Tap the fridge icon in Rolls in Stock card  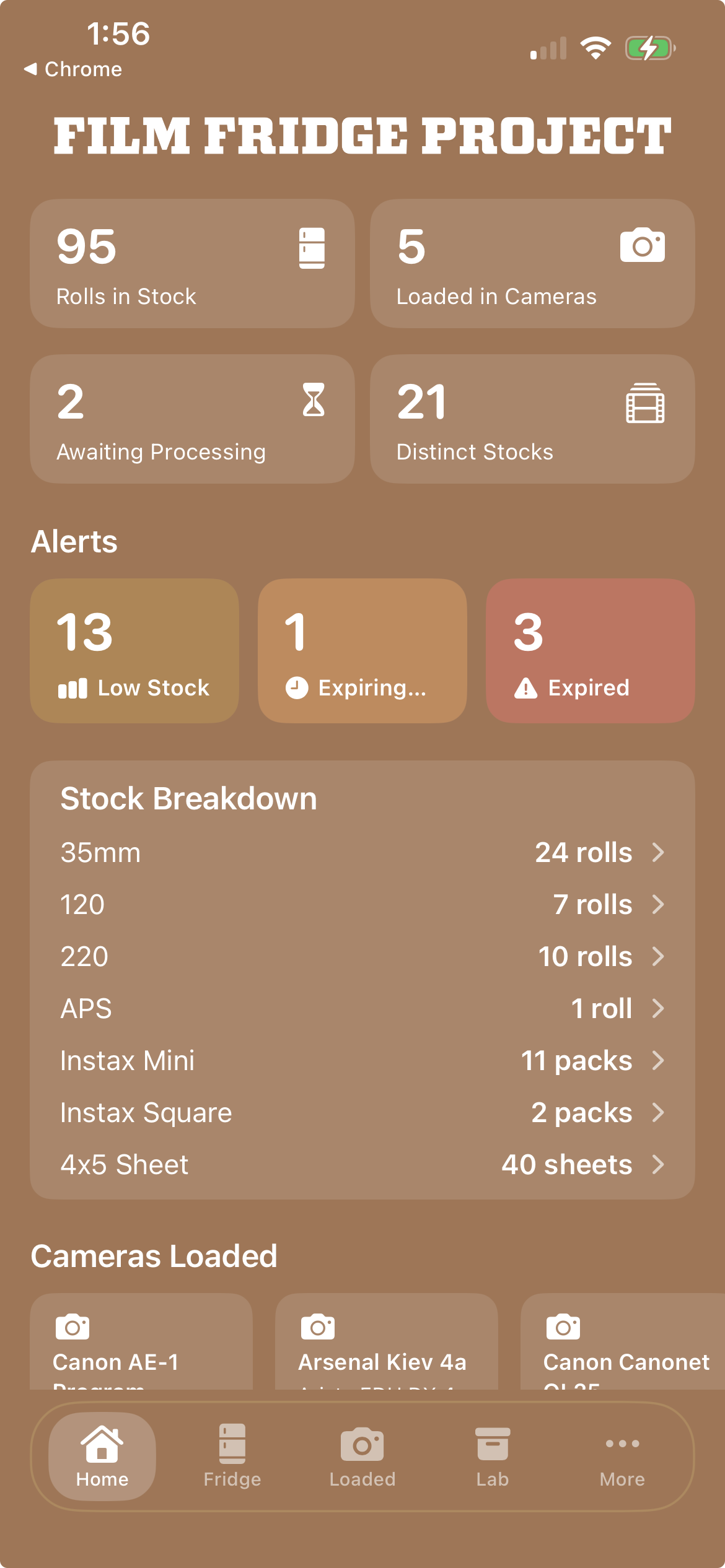point(312,248)
